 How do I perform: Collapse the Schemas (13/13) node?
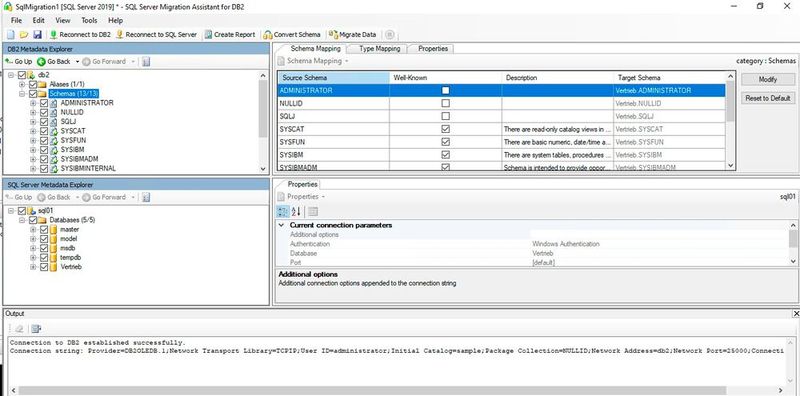pos(22,94)
